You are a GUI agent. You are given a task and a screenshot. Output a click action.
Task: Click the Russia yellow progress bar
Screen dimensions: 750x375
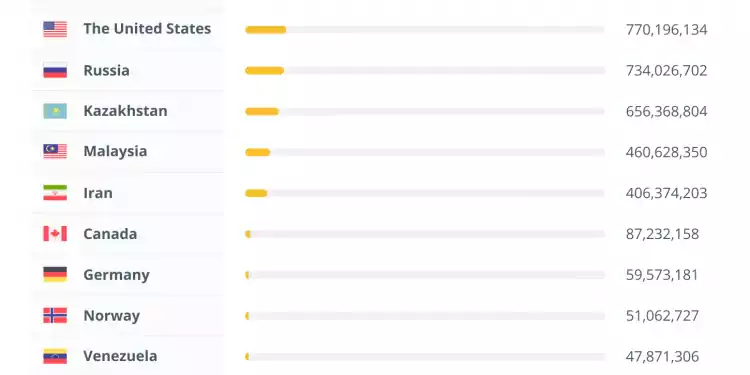(x=265, y=71)
